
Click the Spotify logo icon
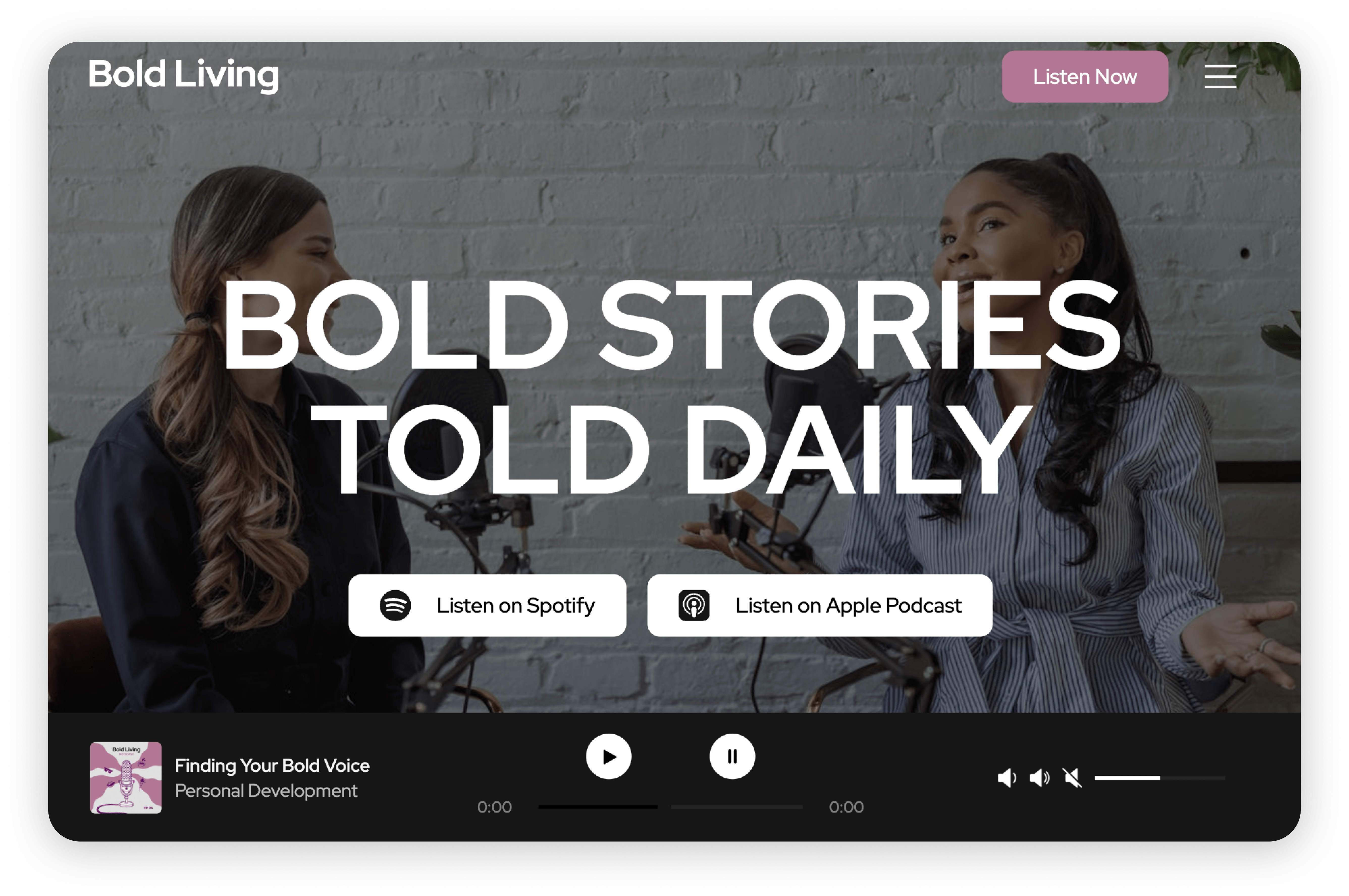[395, 605]
